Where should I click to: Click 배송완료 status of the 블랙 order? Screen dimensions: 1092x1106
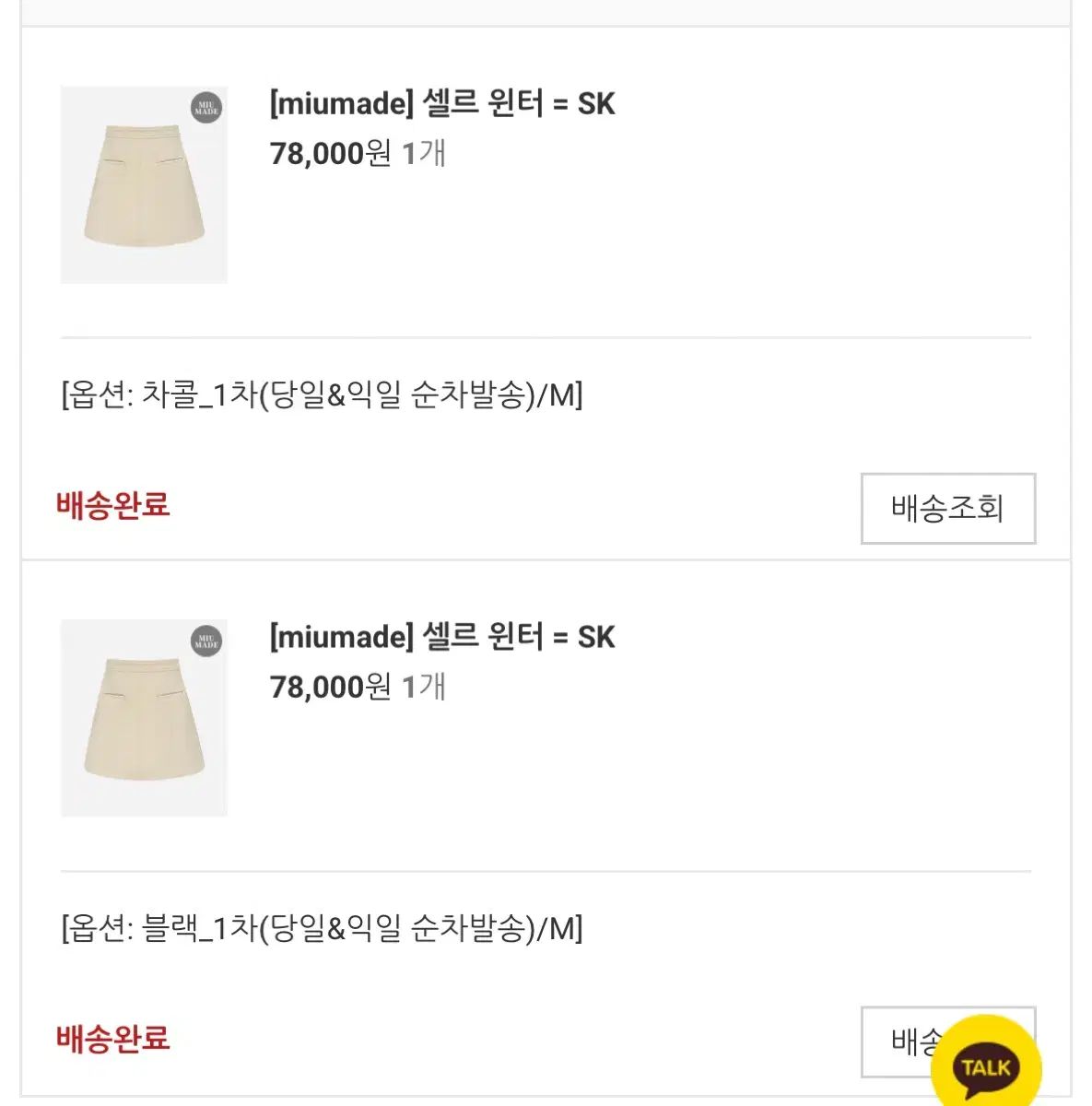click(113, 1038)
